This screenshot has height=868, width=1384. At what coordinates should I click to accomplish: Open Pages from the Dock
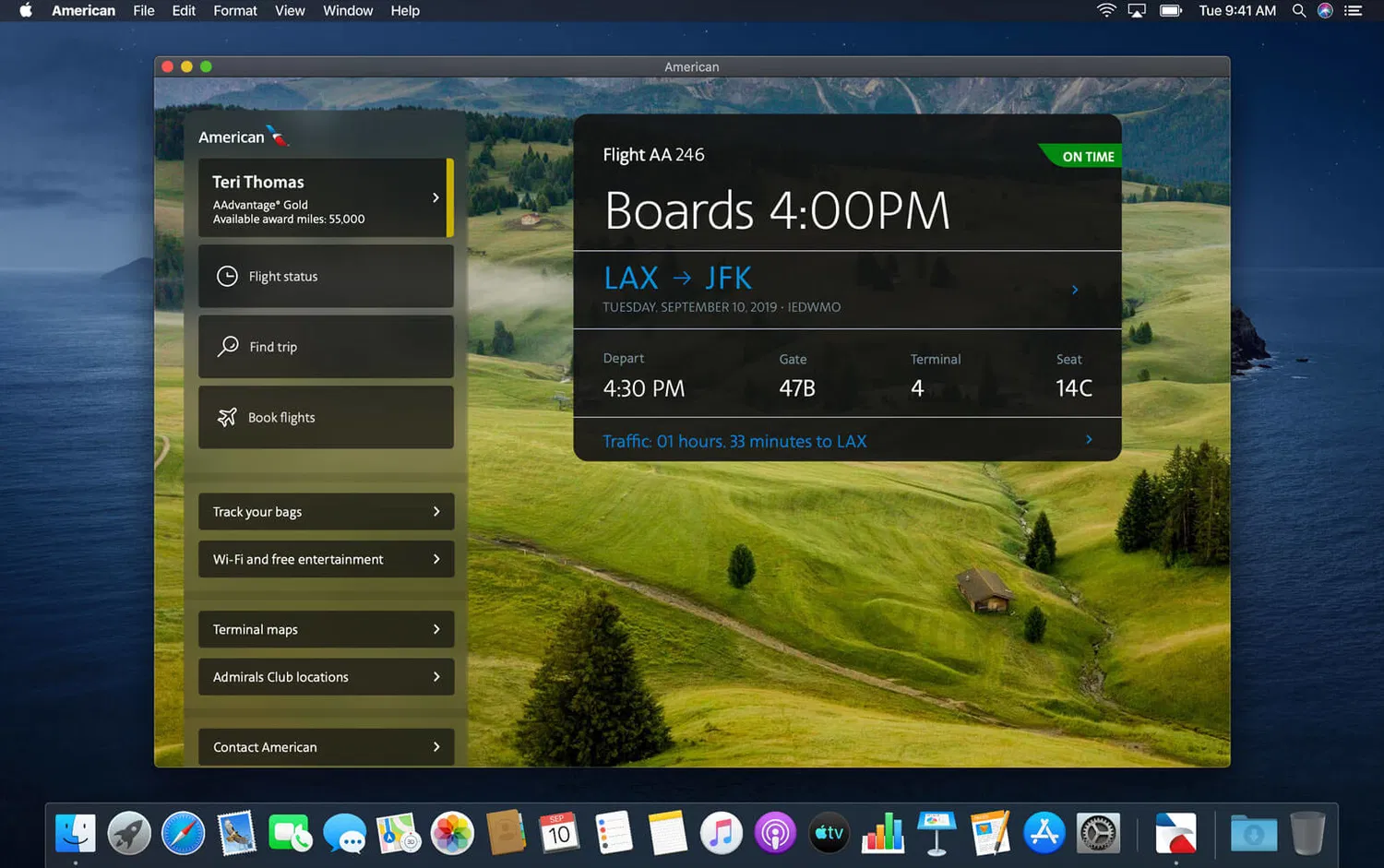(991, 834)
